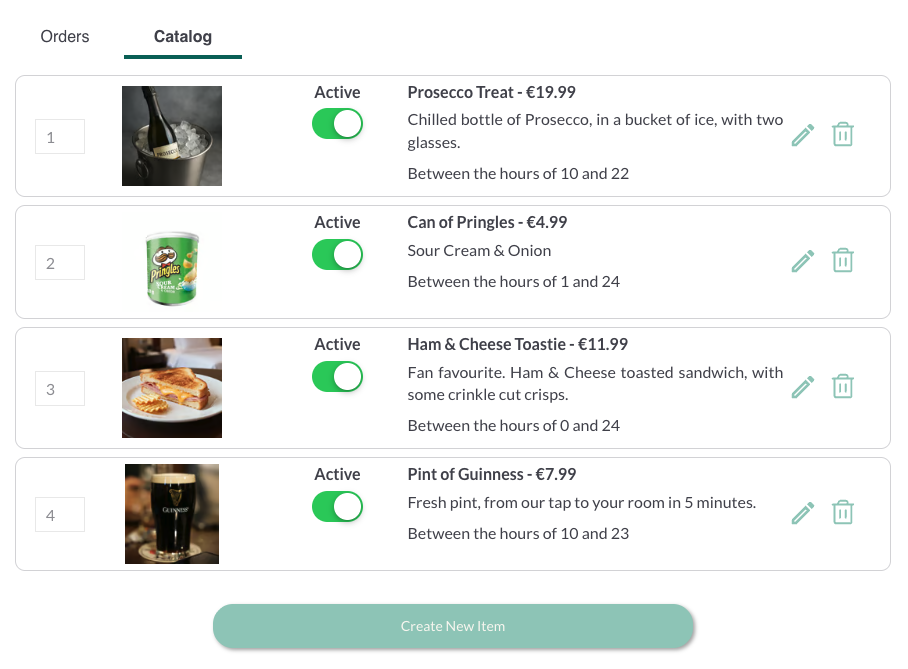Deactivate the Ham & Cheese Toastie listing
The width and height of the screenshot is (908, 669).
(337, 377)
